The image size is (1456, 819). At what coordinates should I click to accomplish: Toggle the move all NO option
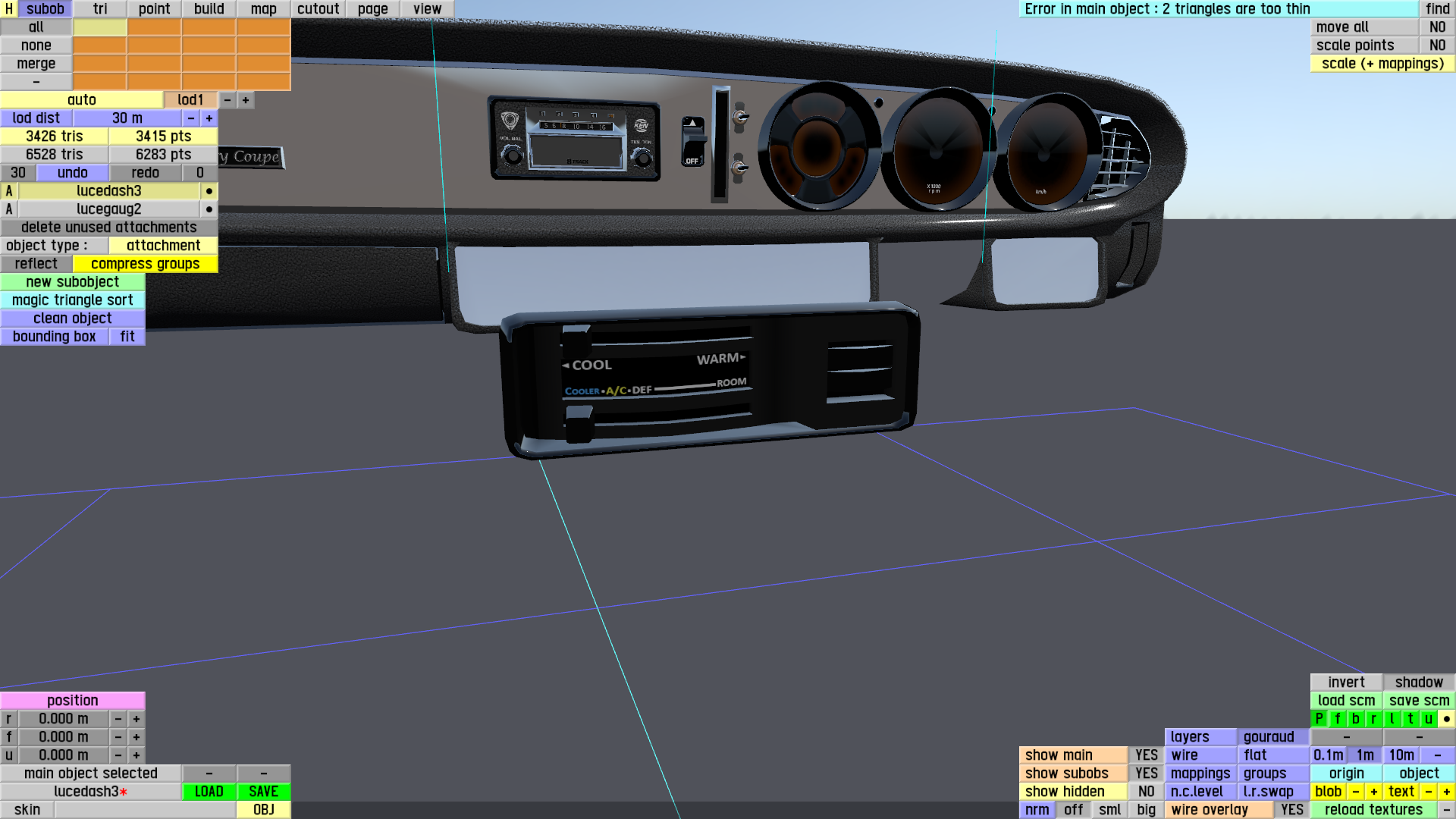(1437, 27)
